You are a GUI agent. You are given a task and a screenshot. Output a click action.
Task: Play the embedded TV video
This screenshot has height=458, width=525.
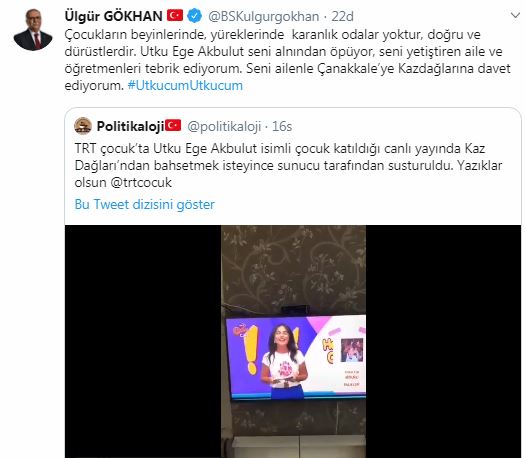[293, 341]
